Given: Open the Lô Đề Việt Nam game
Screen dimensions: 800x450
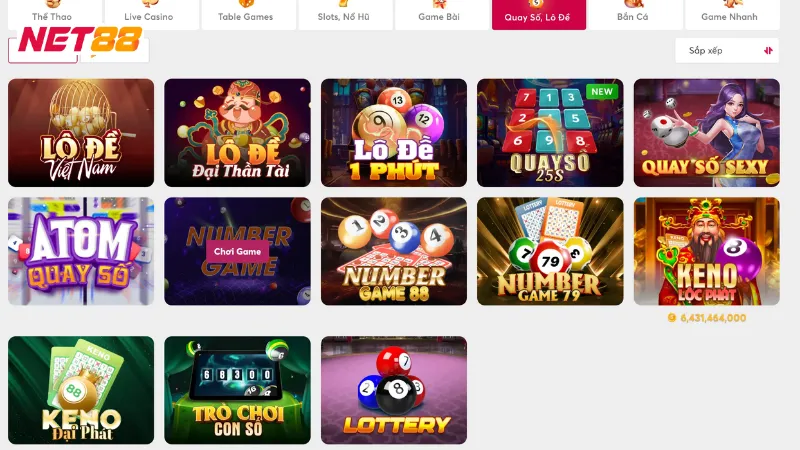Looking at the screenshot, I should [x=81, y=133].
